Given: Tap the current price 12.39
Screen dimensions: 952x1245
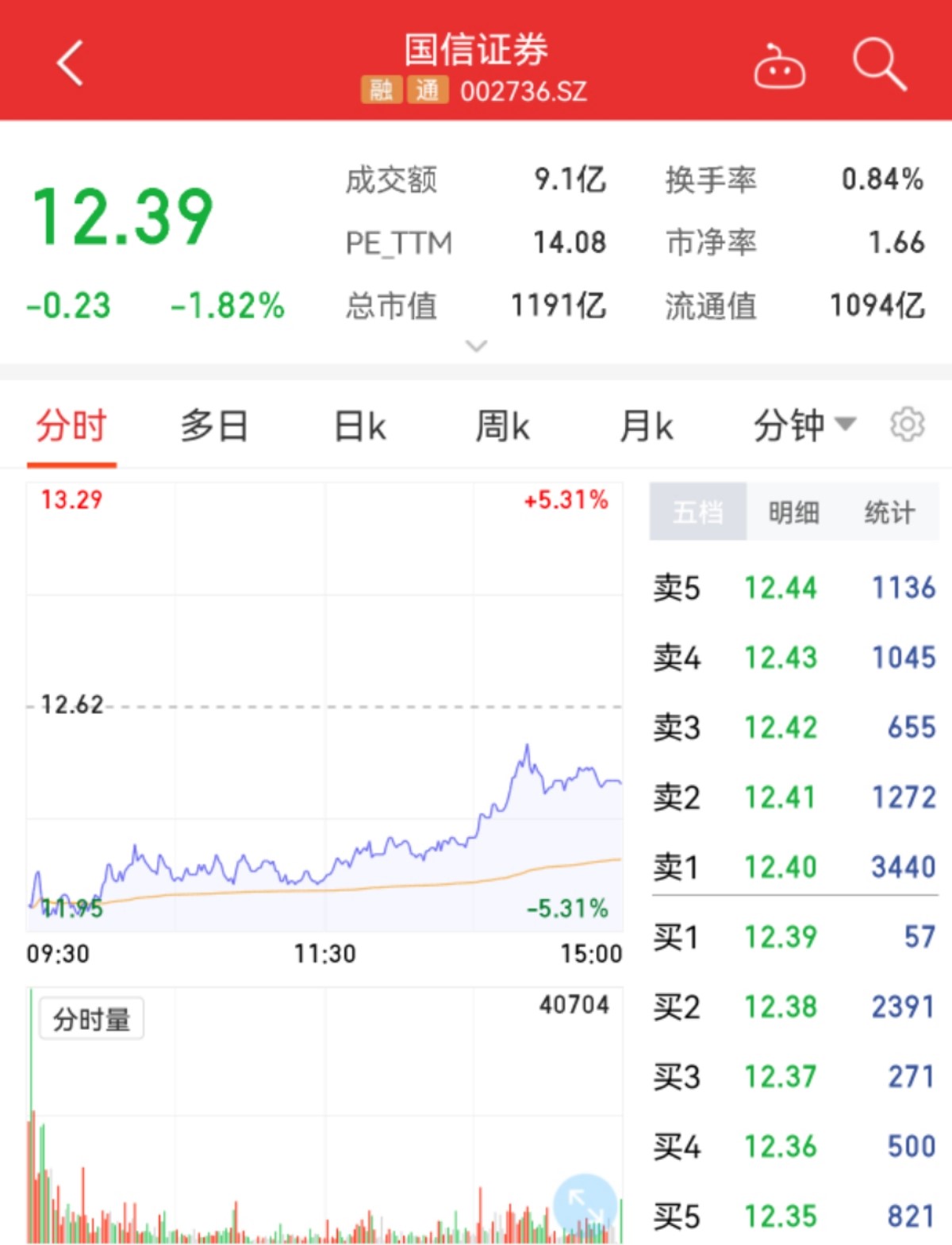Looking at the screenshot, I should [x=123, y=216].
